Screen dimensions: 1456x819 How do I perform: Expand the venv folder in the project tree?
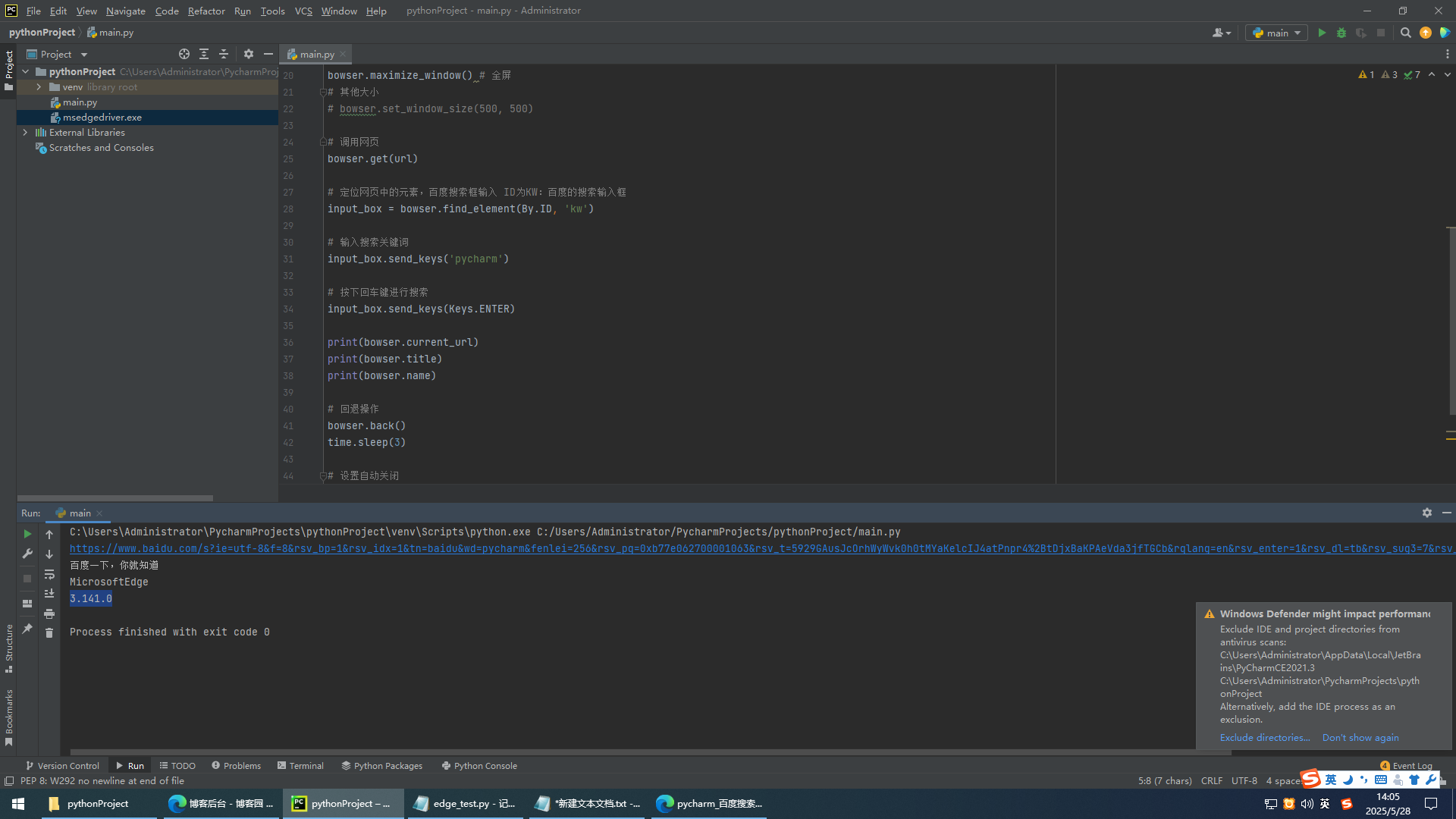pos(39,87)
